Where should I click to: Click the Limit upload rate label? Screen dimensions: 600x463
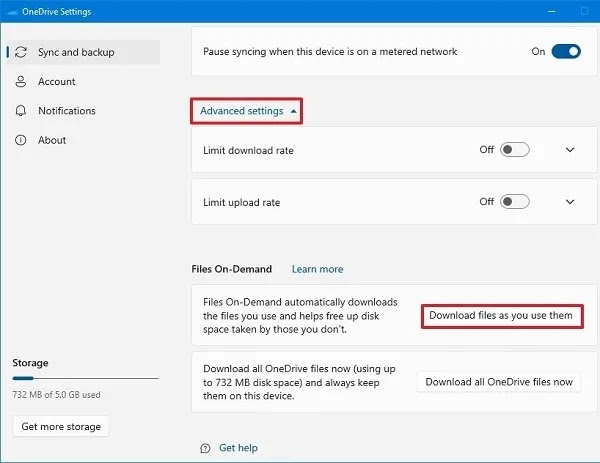point(241,202)
